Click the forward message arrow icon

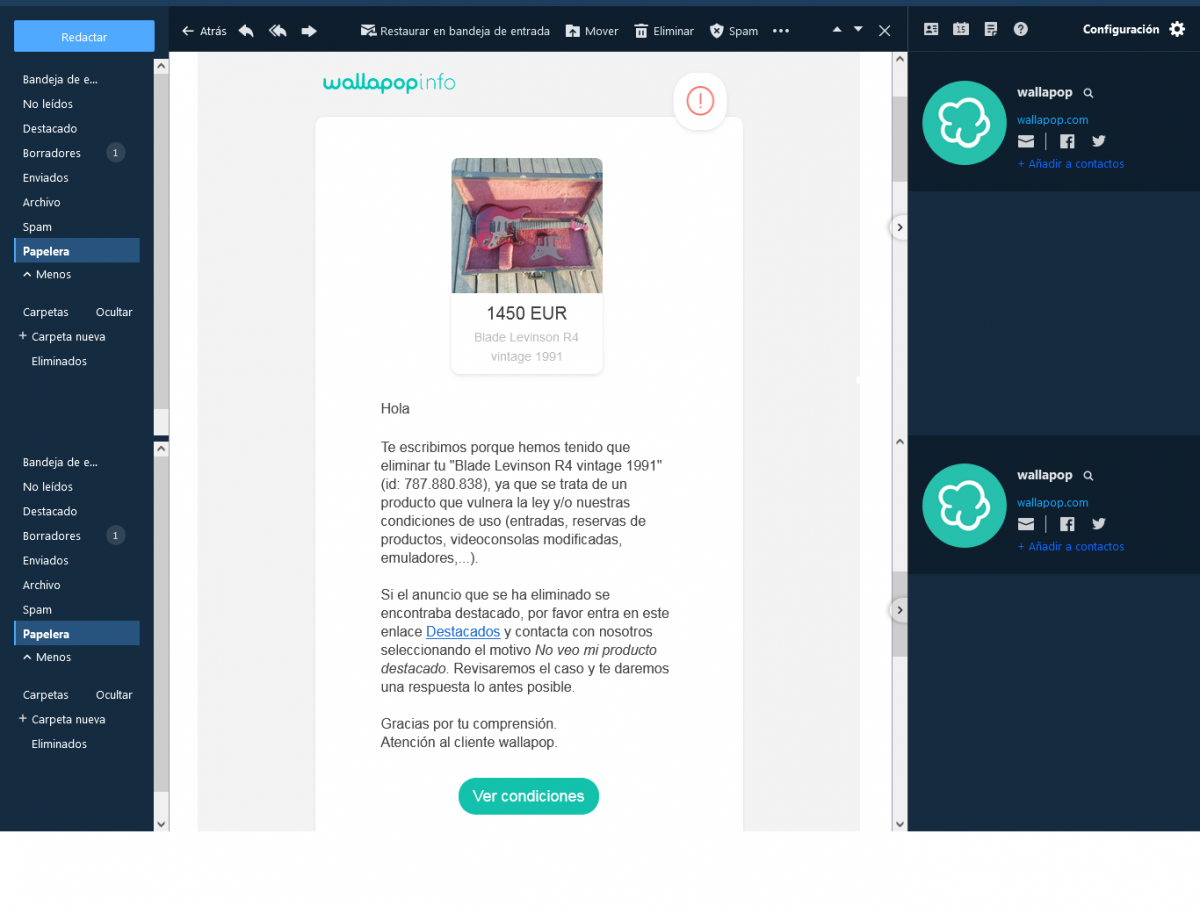pos(309,31)
